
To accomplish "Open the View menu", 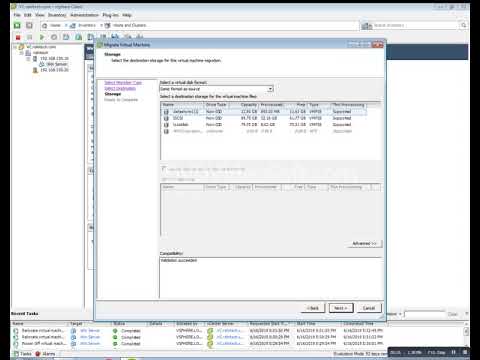I will [x=40, y=15].
